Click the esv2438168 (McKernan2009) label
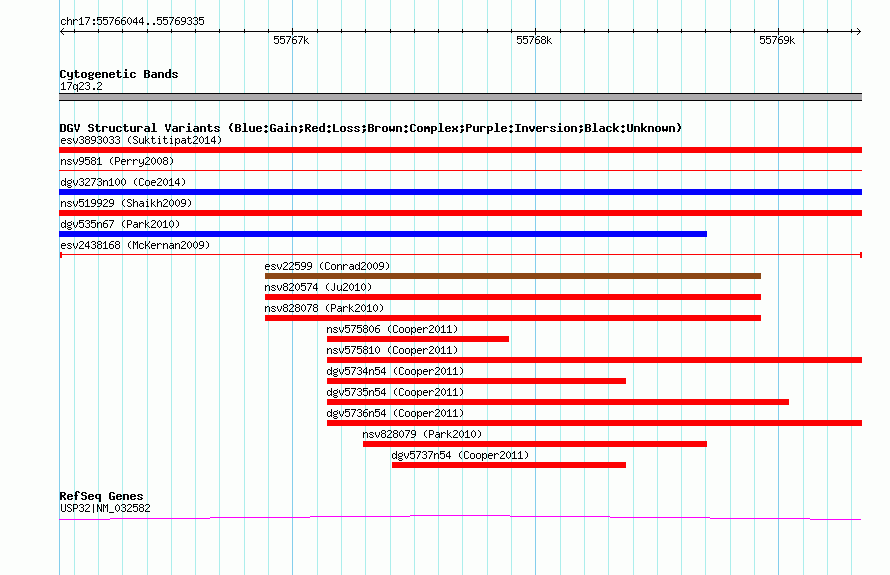This screenshot has height=575, width=890. pos(135,245)
